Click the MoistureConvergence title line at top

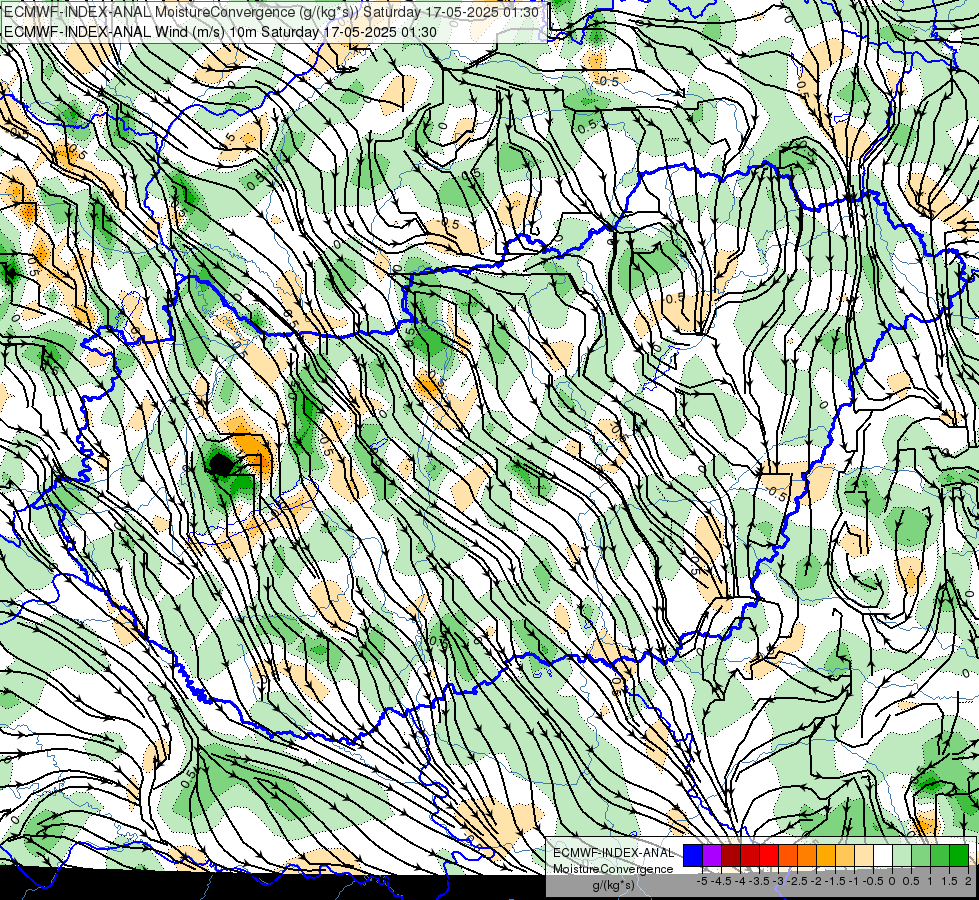click(x=273, y=12)
